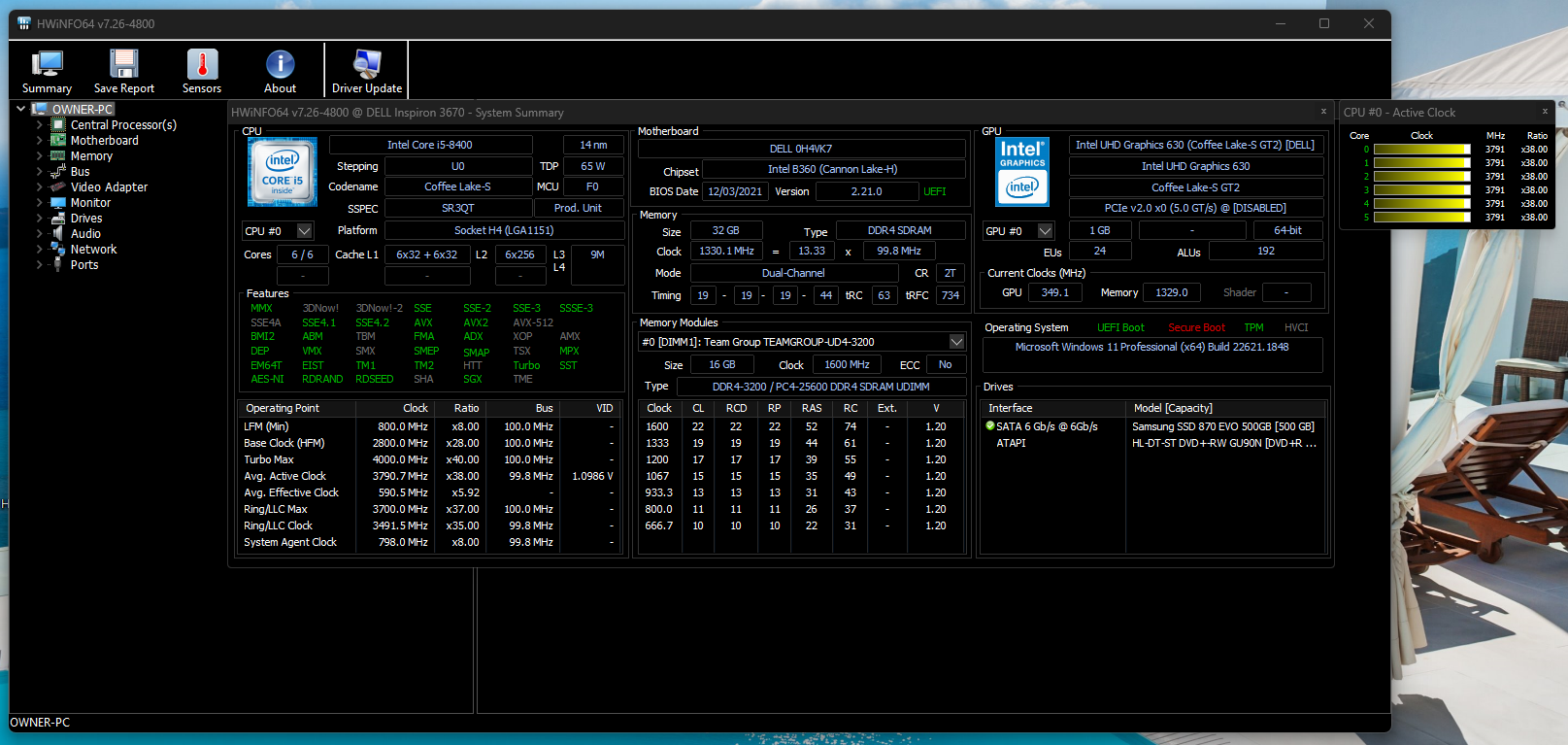
Task: Expand the Video Adapter tree node
Action: pyautogui.click(x=39, y=187)
